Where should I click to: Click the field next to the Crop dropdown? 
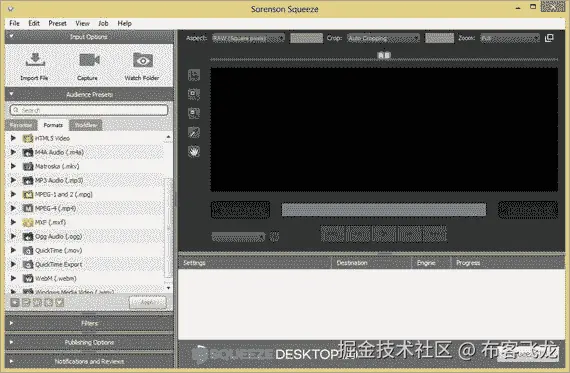click(x=439, y=38)
